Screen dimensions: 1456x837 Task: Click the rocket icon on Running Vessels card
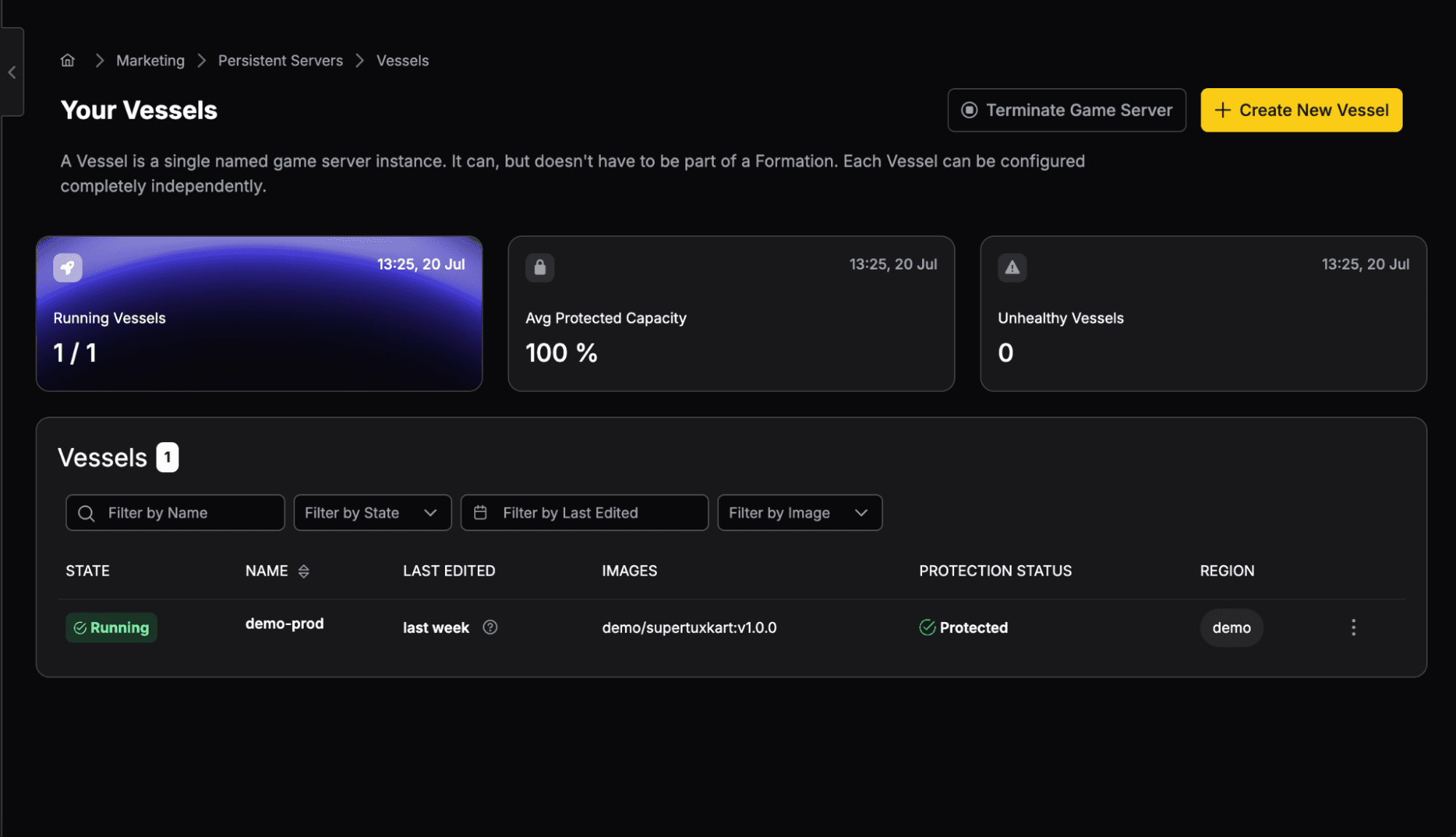click(x=68, y=267)
